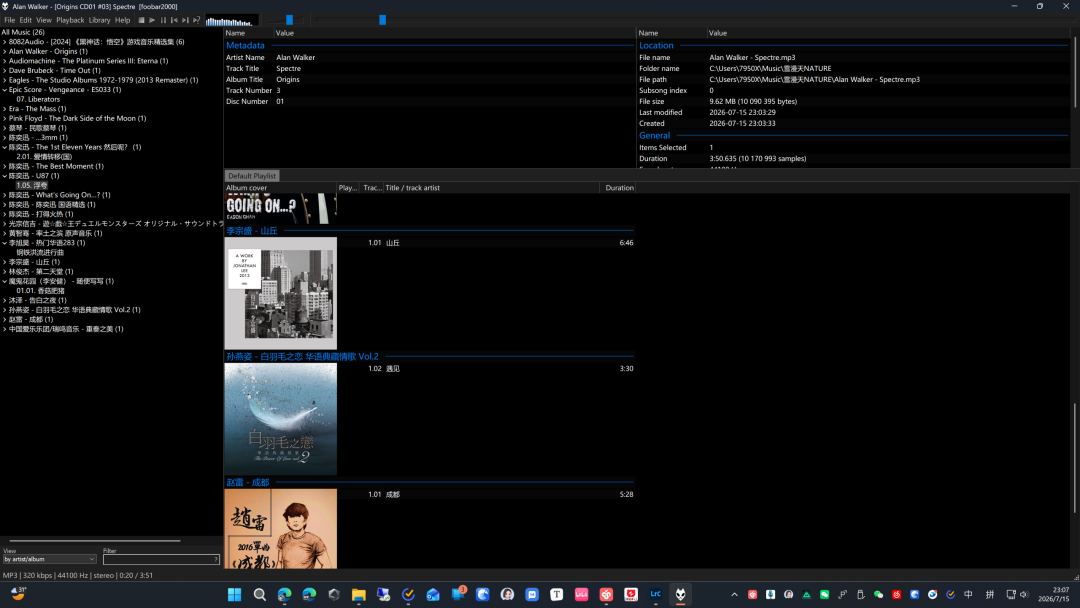
Task: Expand Pink Floyd - Dark Side node
Action: (x=5, y=118)
